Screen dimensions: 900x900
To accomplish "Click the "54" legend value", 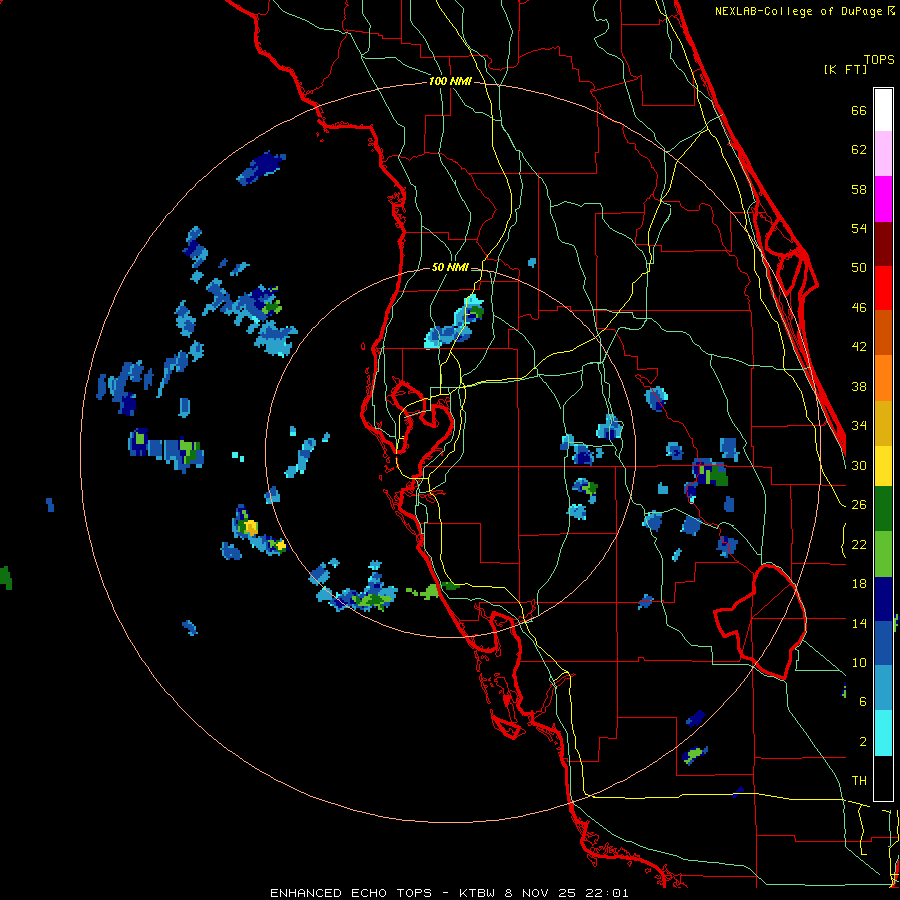I will 859,228.
